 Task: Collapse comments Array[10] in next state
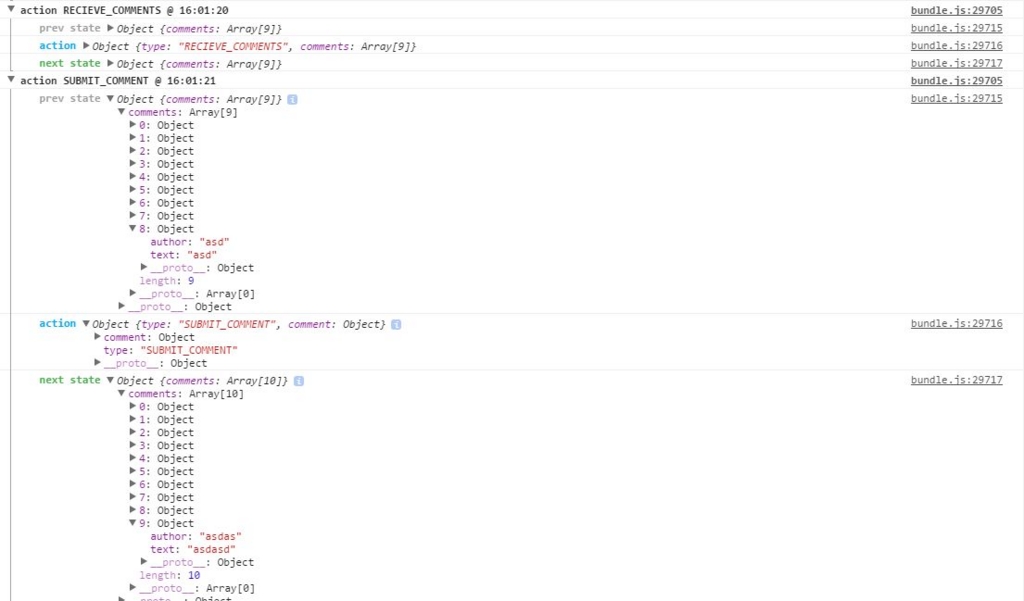click(x=121, y=393)
